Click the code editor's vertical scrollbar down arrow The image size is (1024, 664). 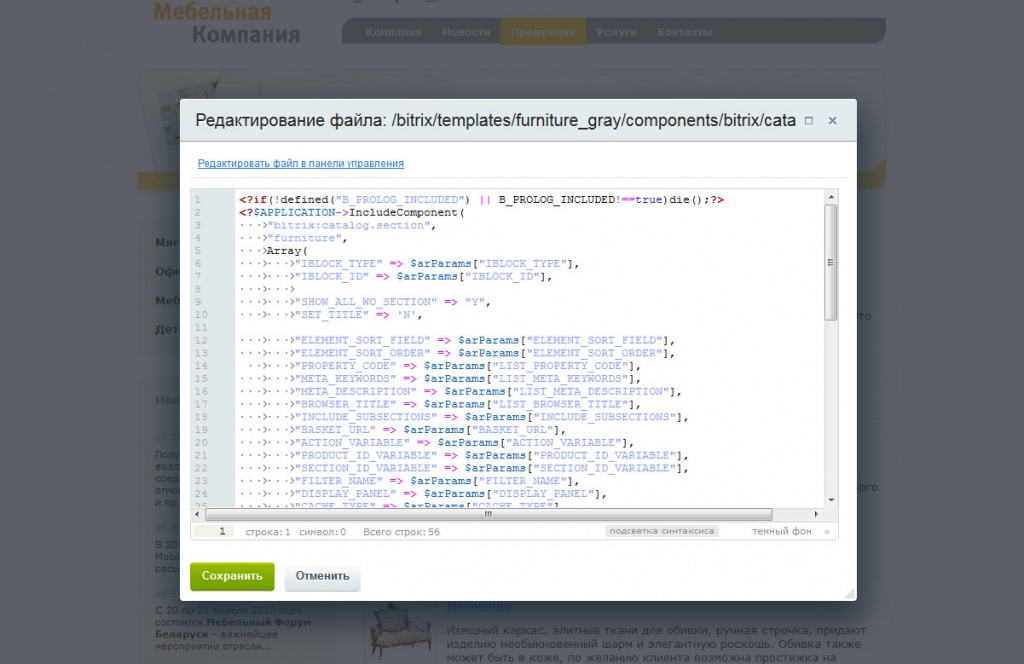click(x=831, y=500)
